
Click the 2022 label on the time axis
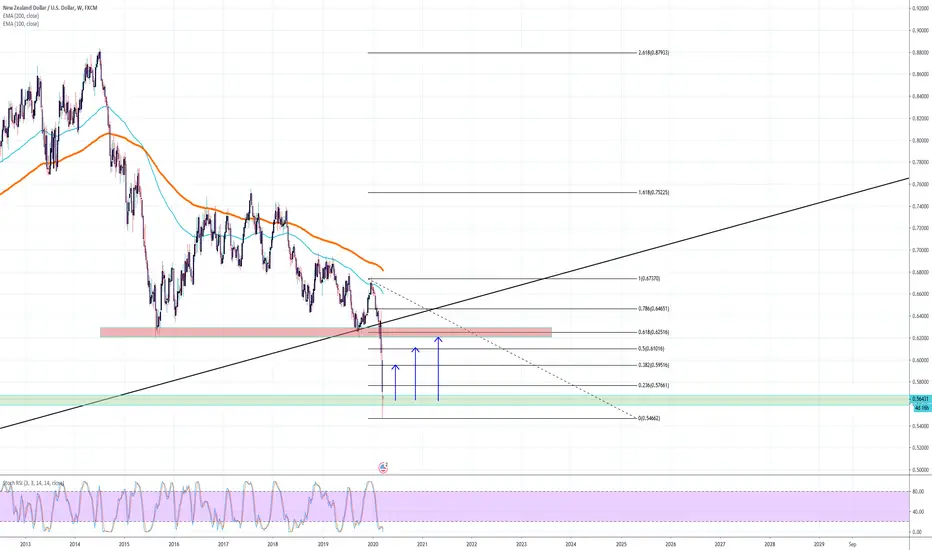point(472,544)
